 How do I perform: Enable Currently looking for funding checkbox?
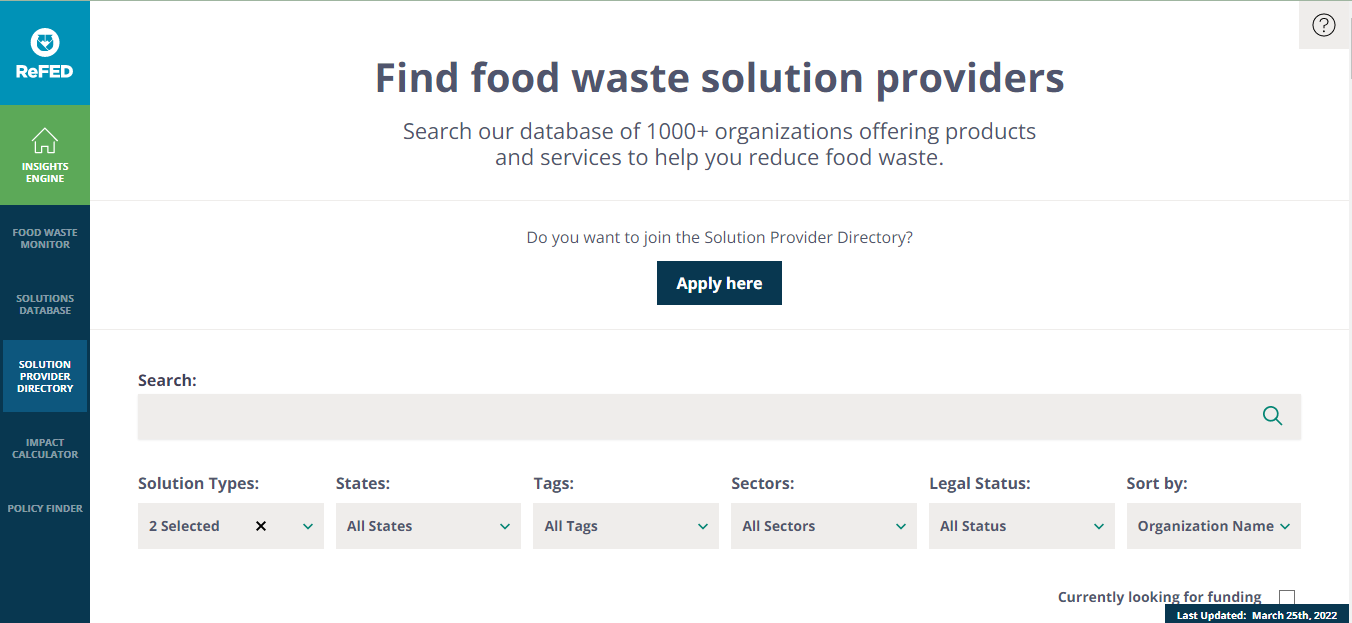click(x=1287, y=598)
